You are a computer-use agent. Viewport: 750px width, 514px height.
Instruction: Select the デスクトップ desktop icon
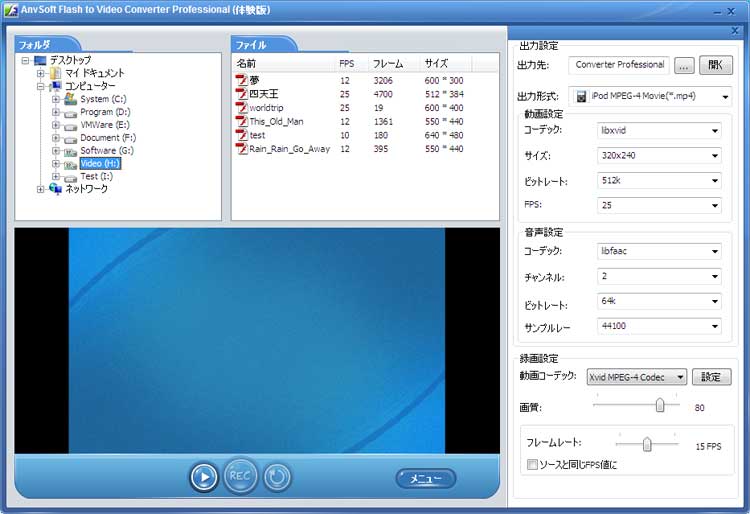tap(40, 60)
